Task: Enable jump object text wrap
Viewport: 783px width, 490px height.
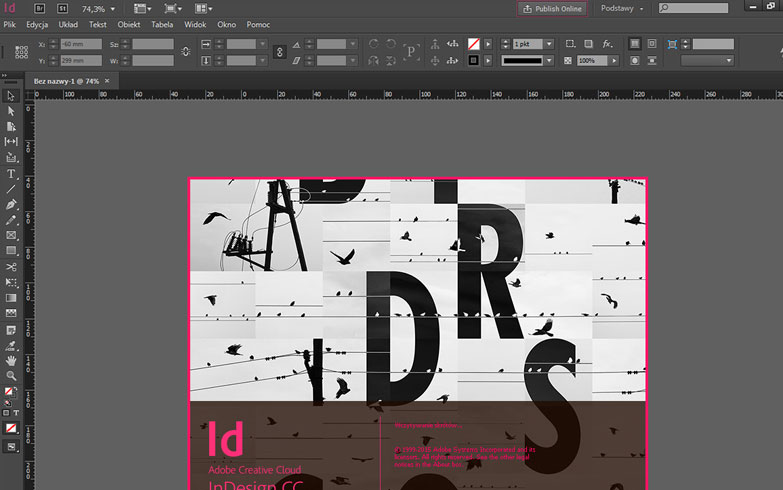Action: point(652,60)
